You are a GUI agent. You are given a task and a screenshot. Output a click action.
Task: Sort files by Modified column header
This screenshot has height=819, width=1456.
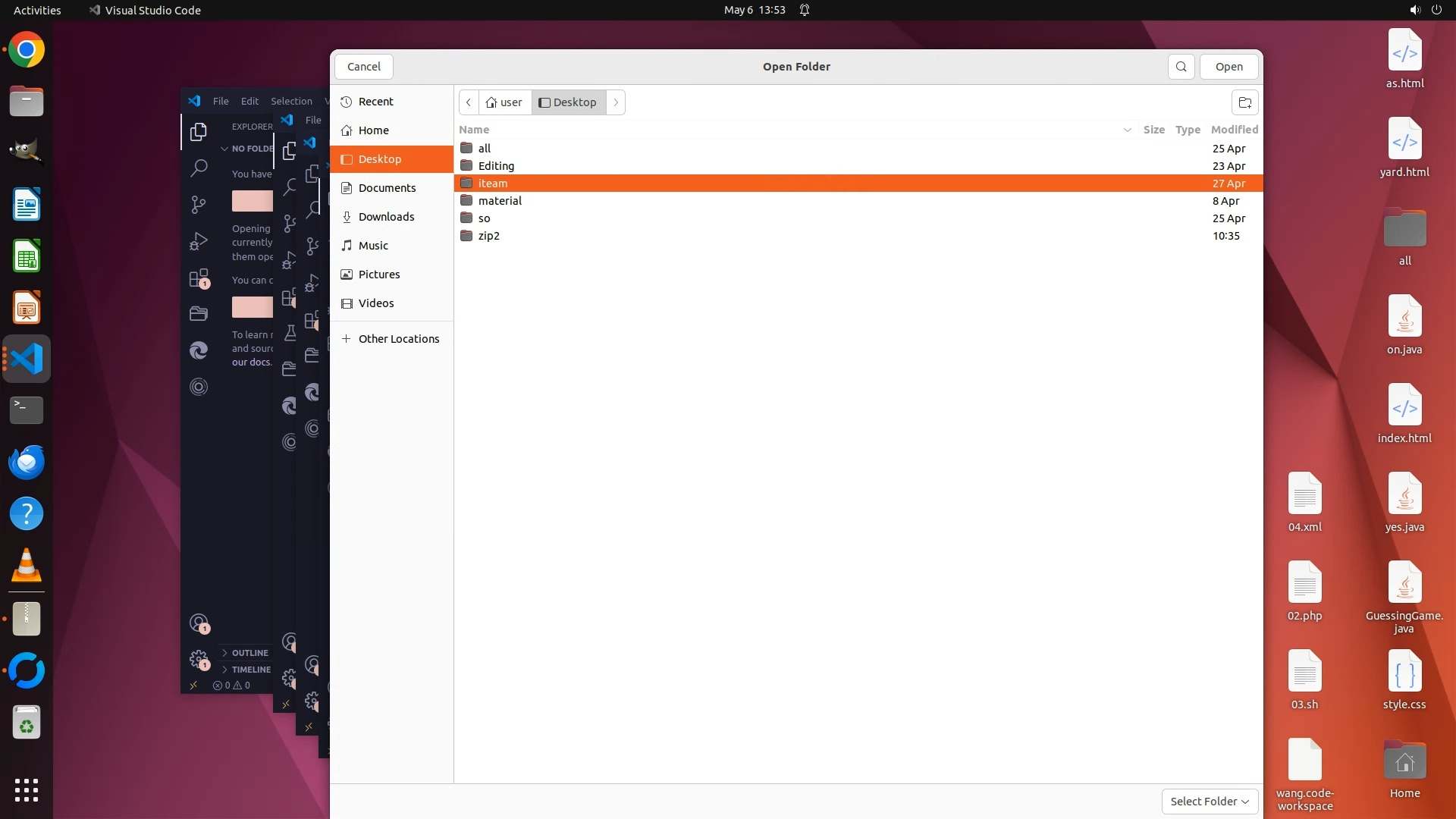1234,130
